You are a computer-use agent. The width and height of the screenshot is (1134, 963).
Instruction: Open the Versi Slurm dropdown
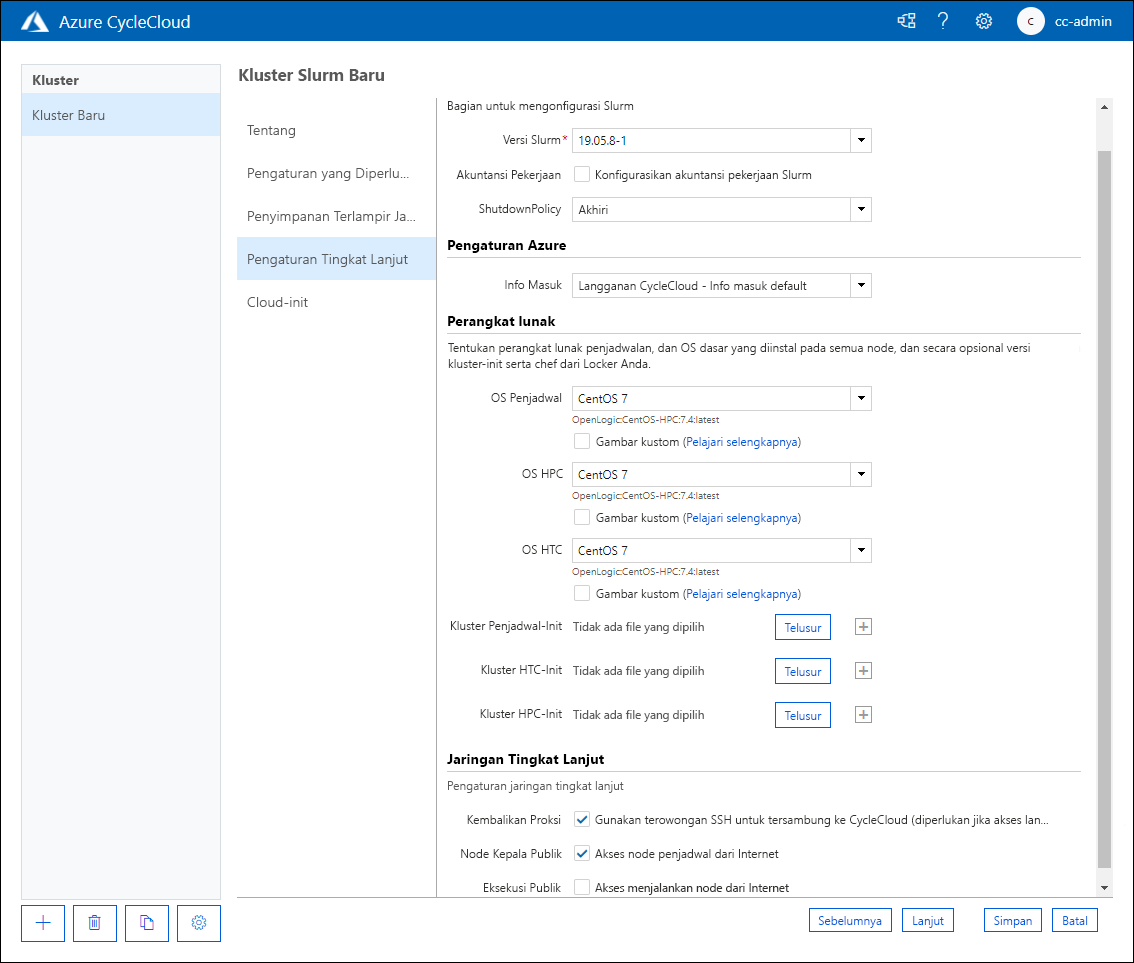[859, 140]
